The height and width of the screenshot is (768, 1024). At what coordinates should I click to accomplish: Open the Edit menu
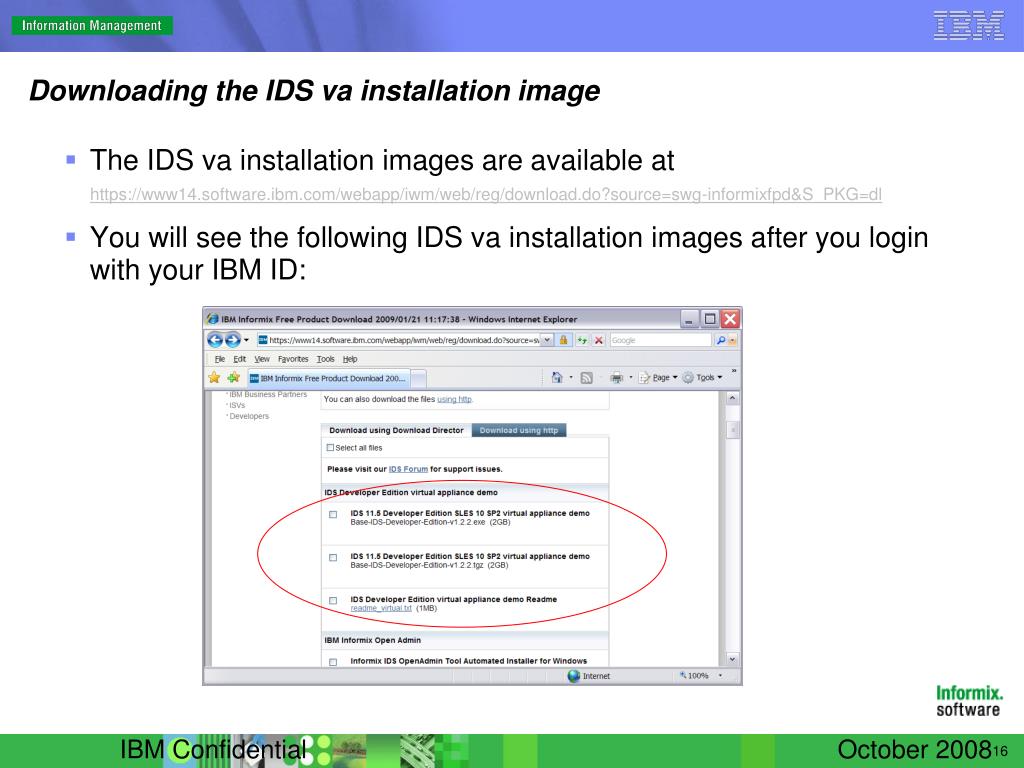tap(240, 359)
